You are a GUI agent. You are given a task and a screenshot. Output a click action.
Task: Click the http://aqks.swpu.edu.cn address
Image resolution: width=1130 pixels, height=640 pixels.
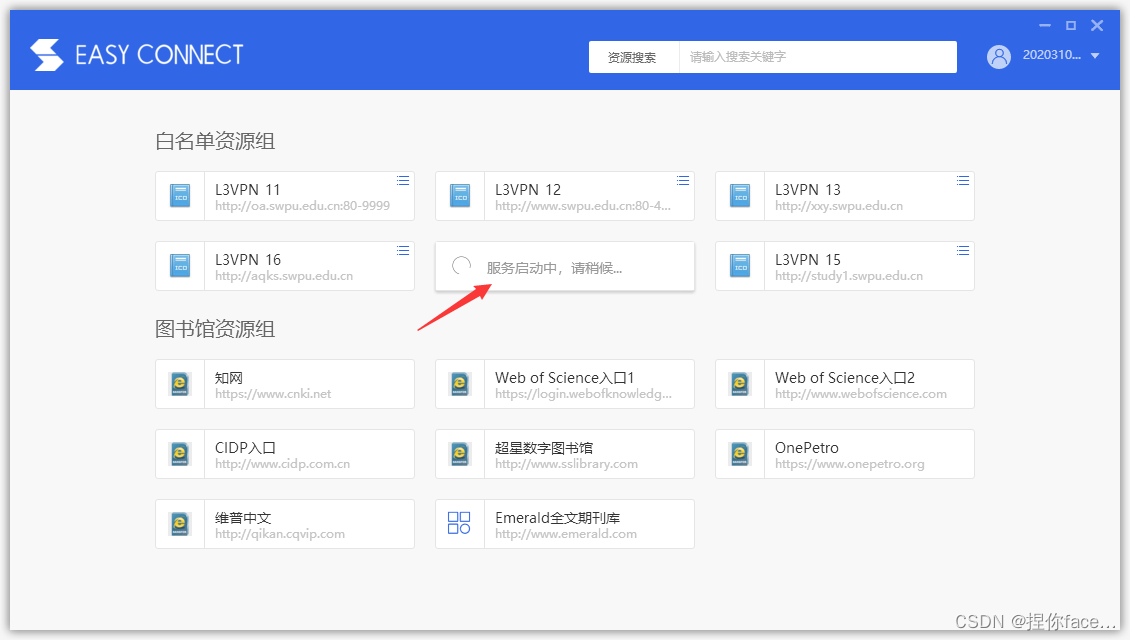click(x=284, y=276)
